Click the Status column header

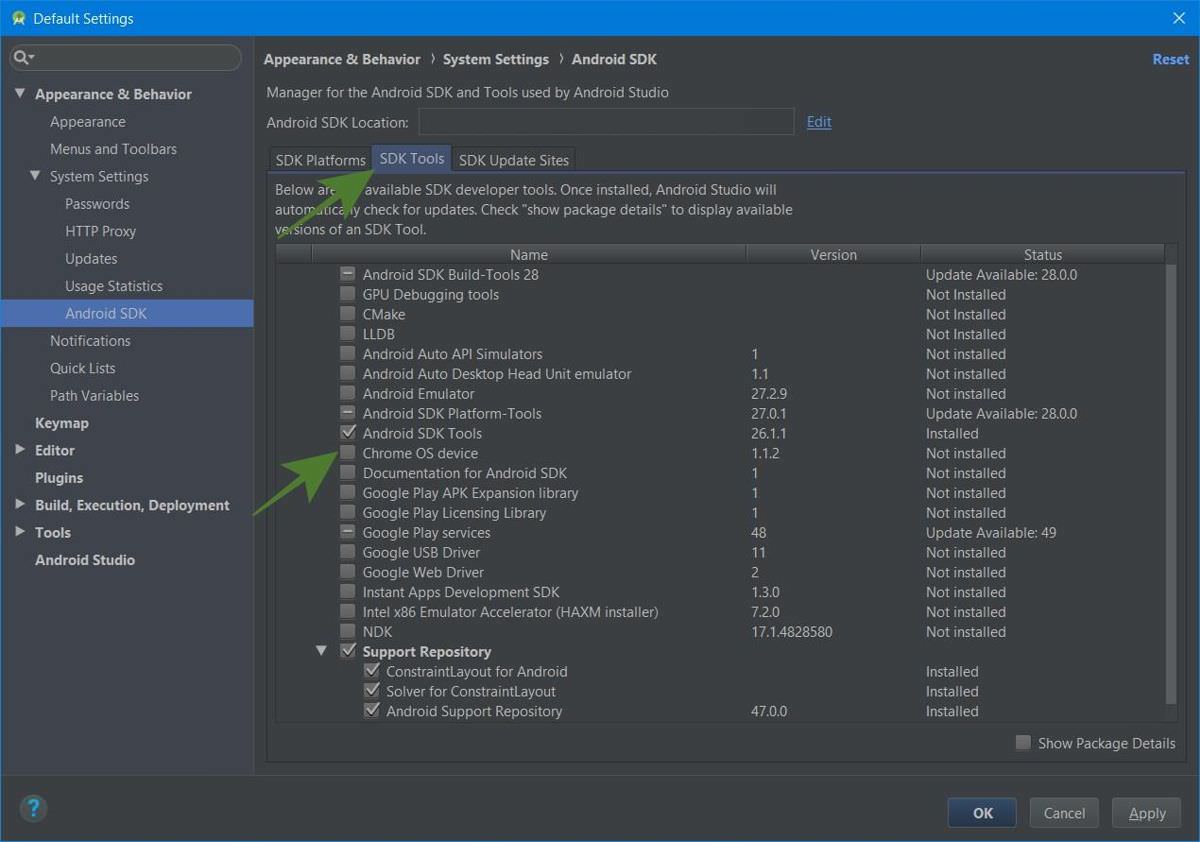(x=1043, y=255)
